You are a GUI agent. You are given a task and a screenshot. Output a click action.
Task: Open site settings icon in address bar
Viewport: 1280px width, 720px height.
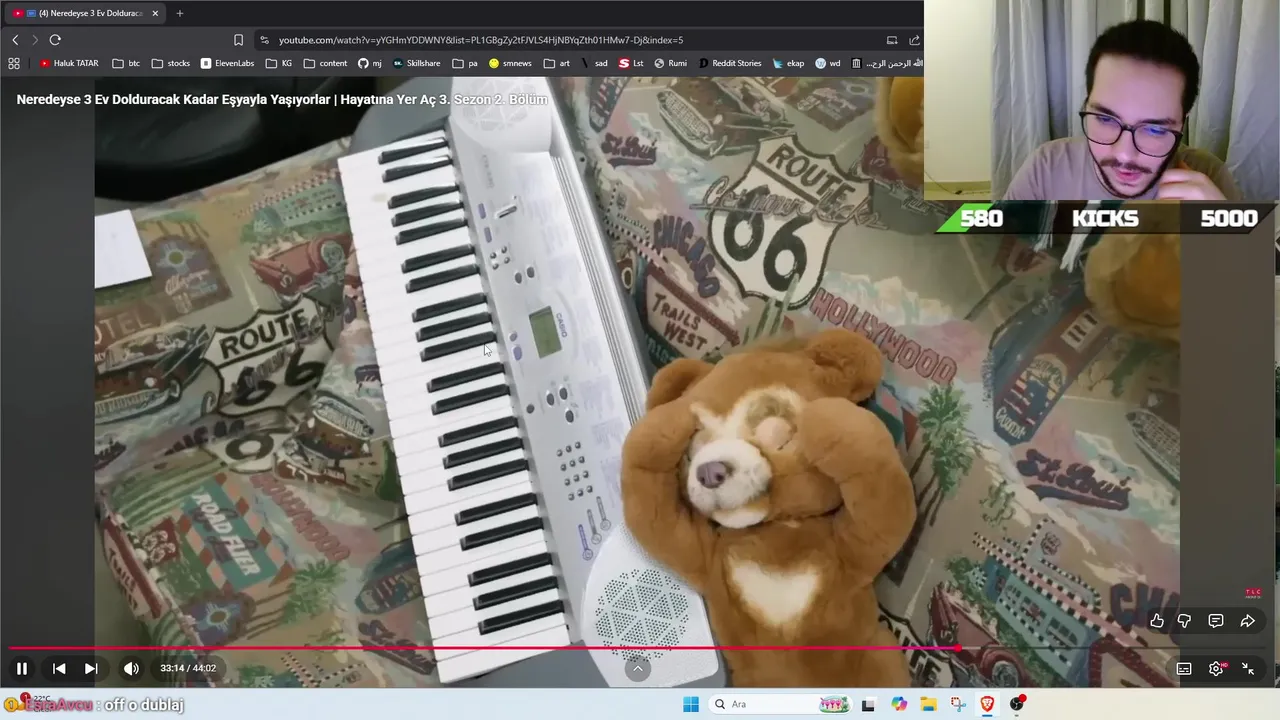point(264,40)
